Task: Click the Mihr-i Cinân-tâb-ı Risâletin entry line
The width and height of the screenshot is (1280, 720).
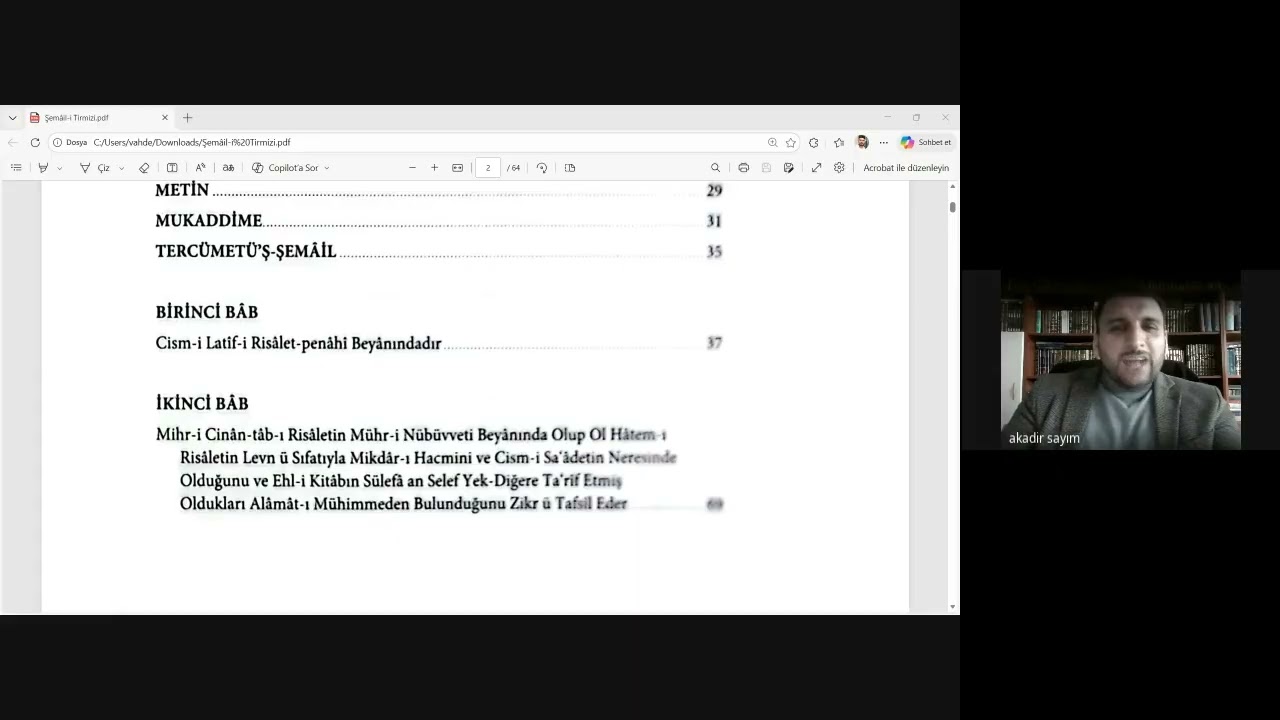Action: click(411, 435)
